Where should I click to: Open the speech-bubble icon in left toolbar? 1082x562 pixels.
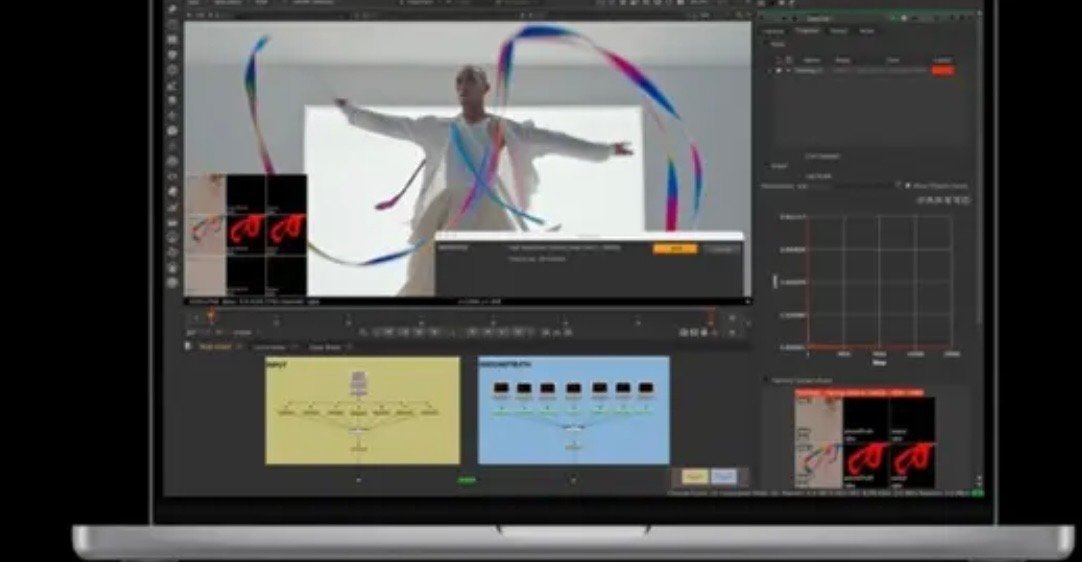[x=173, y=131]
